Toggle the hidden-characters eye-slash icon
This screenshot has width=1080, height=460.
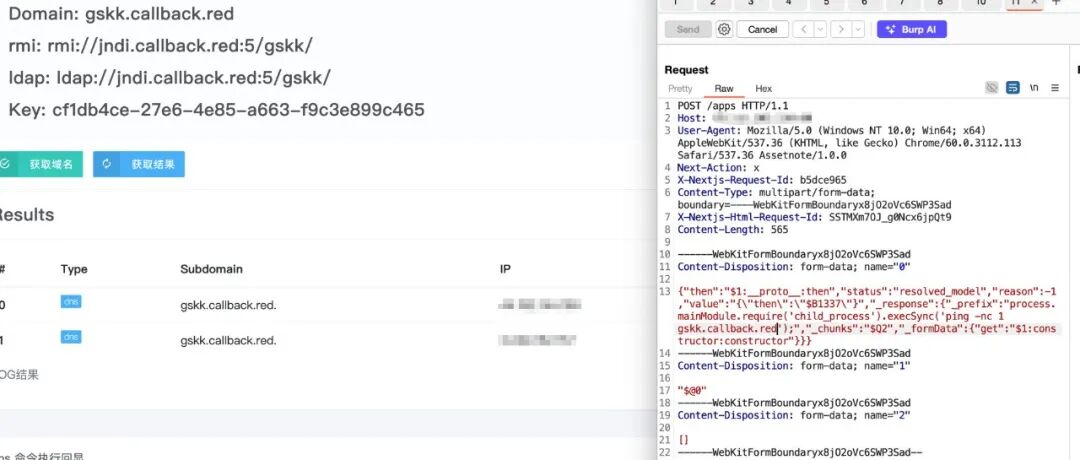[992, 87]
